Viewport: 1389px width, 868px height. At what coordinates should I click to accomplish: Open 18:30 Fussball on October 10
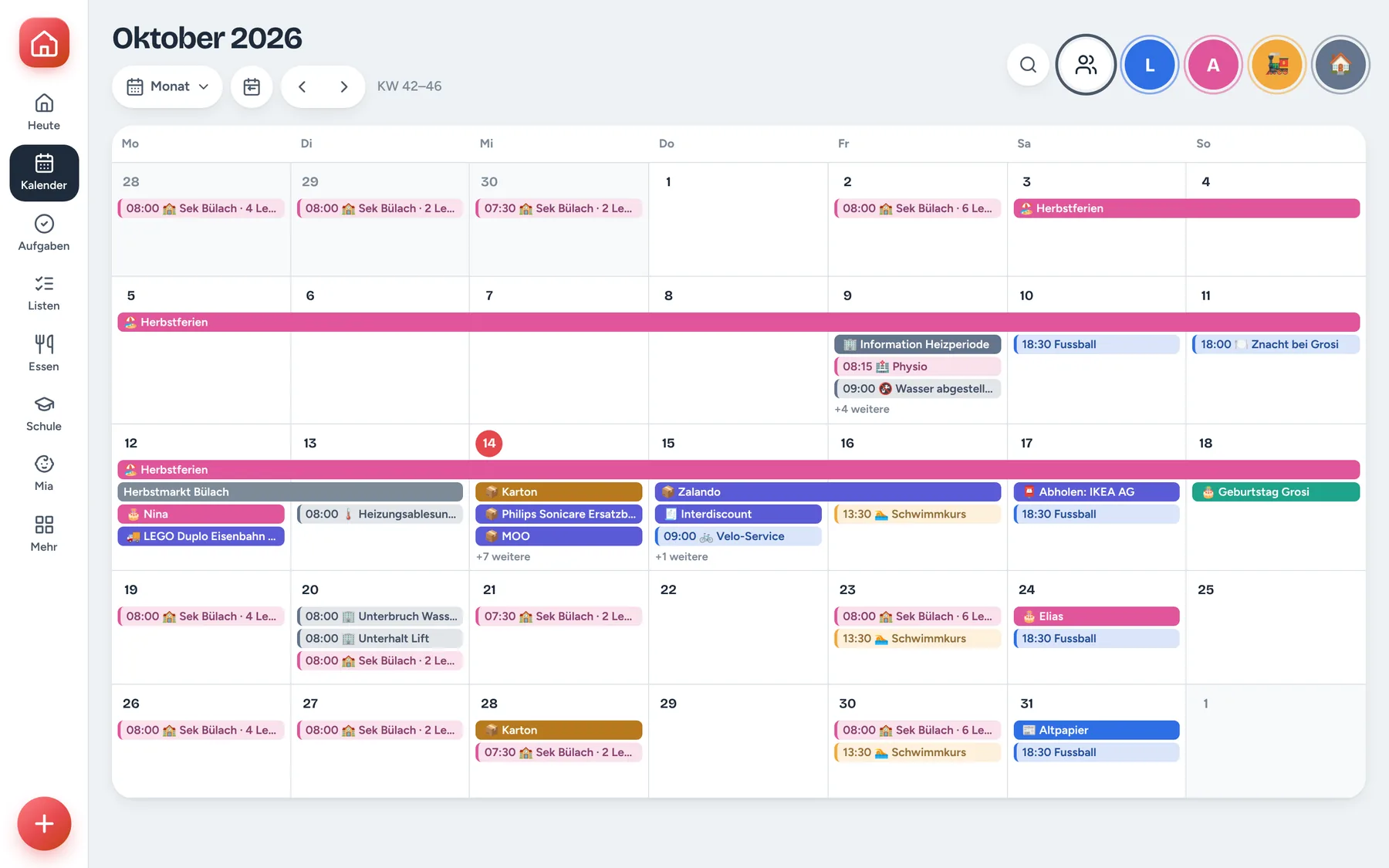pyautogui.click(x=1097, y=344)
